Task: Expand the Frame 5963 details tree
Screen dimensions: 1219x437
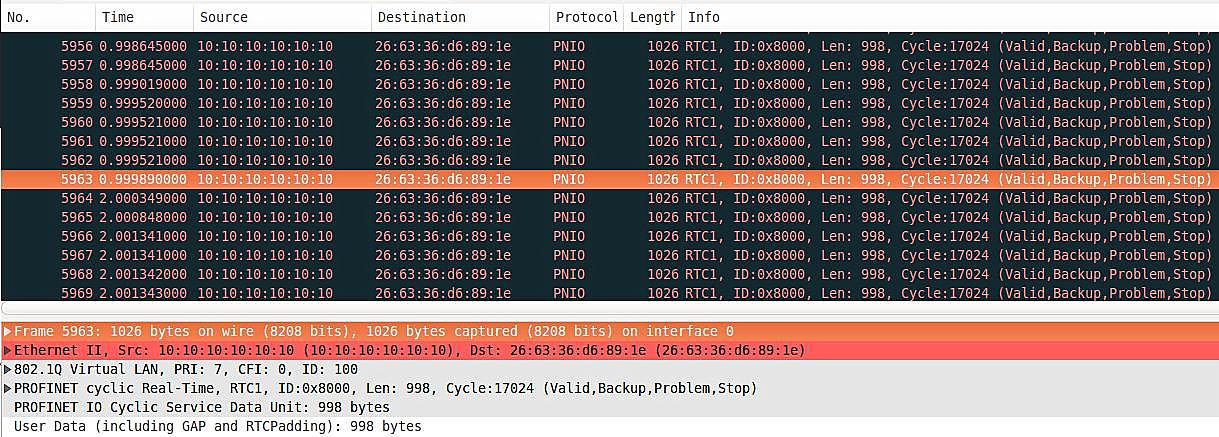Action: (8, 331)
